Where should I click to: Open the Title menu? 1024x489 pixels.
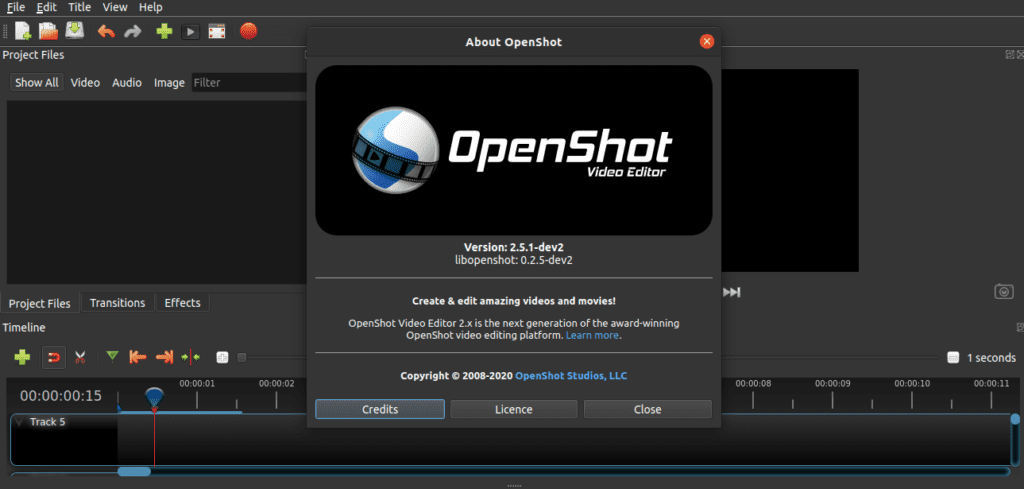click(80, 7)
